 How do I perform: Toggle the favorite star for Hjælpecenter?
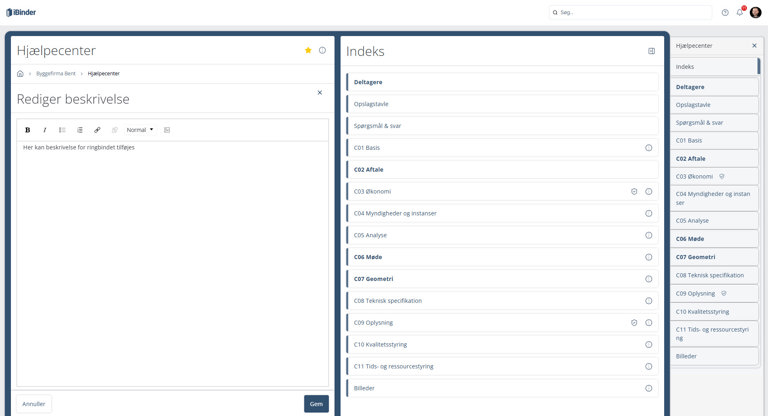308,50
